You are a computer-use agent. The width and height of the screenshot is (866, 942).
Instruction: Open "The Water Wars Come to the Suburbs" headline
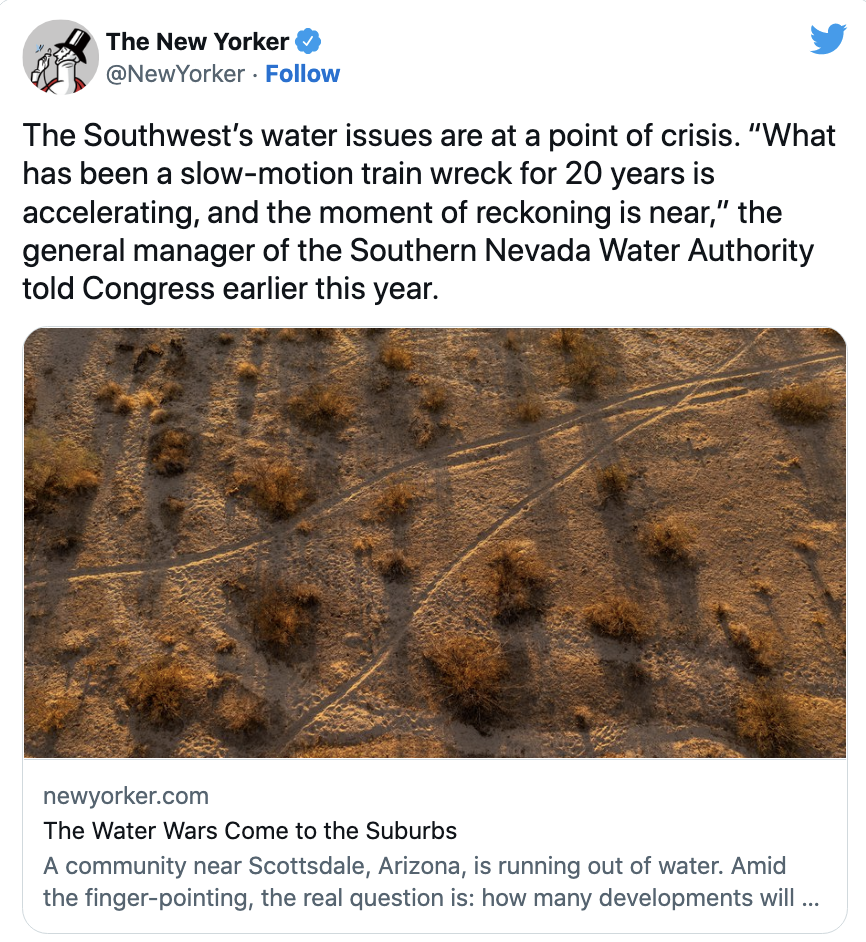[250, 830]
